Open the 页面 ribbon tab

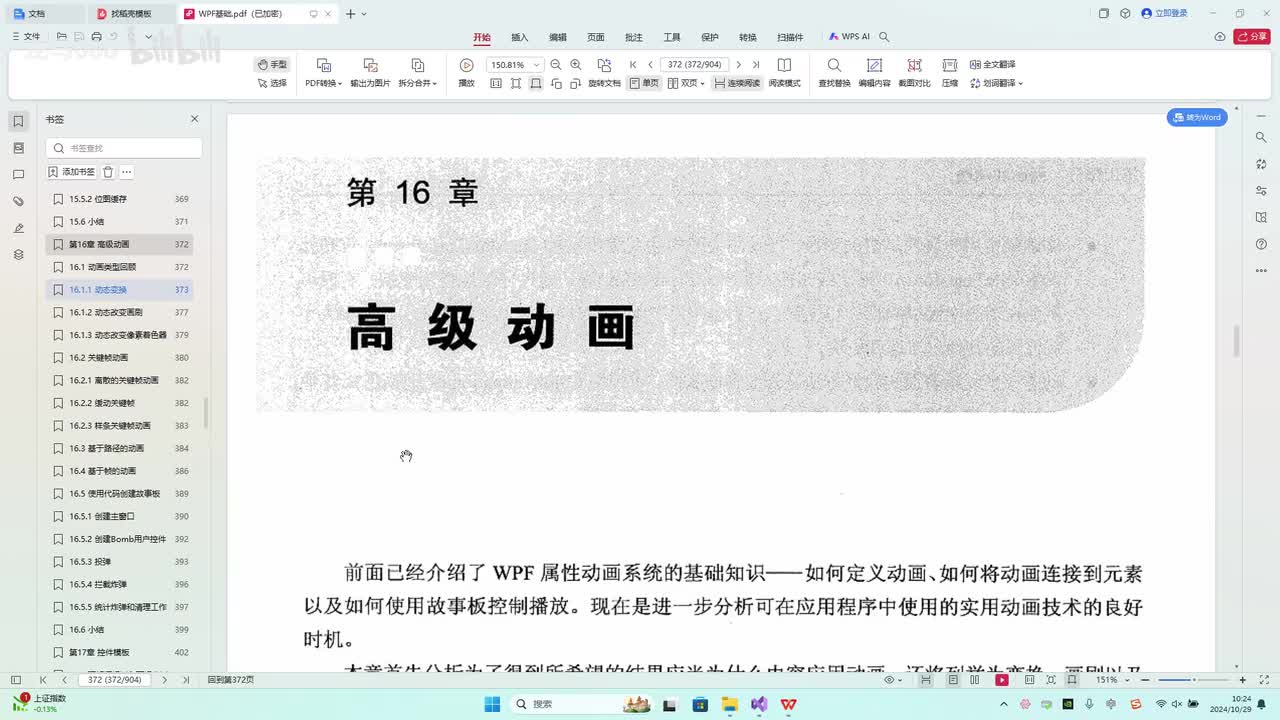coord(596,37)
